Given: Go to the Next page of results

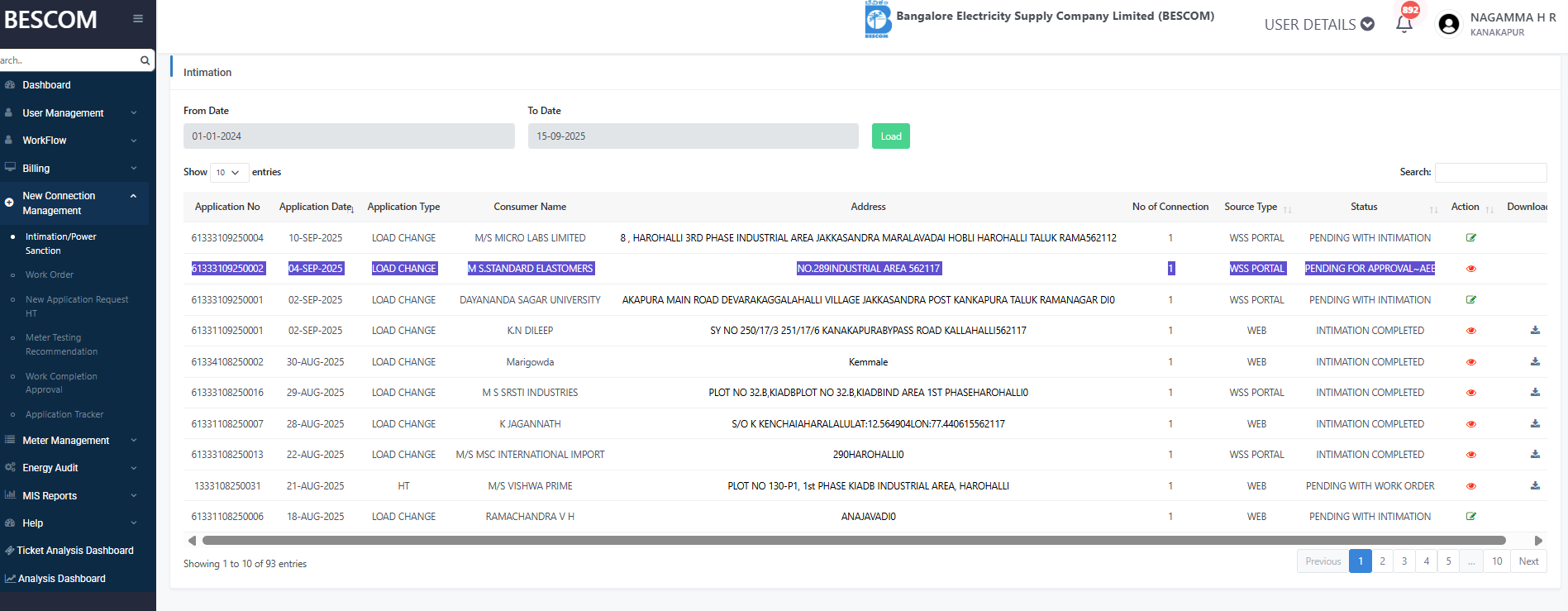Looking at the screenshot, I should 1528,561.
